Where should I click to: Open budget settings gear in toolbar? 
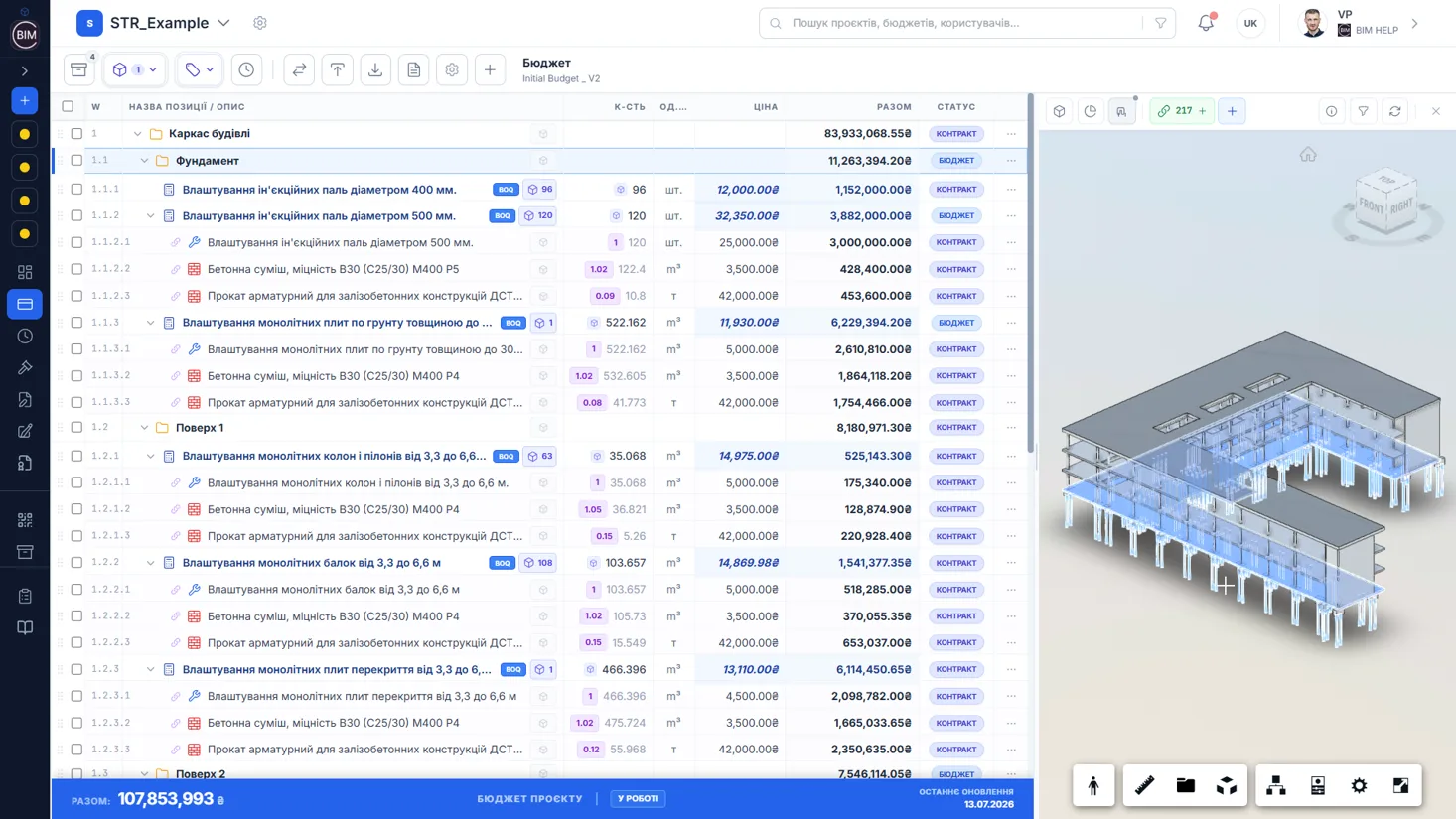(452, 69)
